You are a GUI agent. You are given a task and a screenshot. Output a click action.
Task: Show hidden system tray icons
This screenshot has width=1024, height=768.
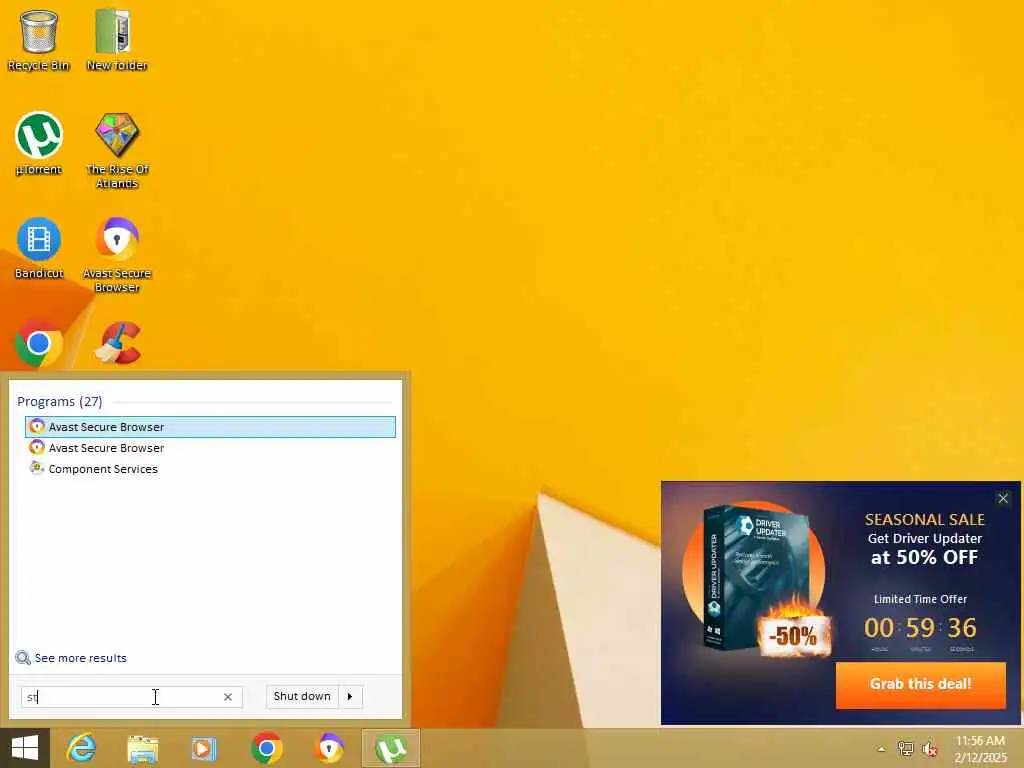tap(882, 749)
